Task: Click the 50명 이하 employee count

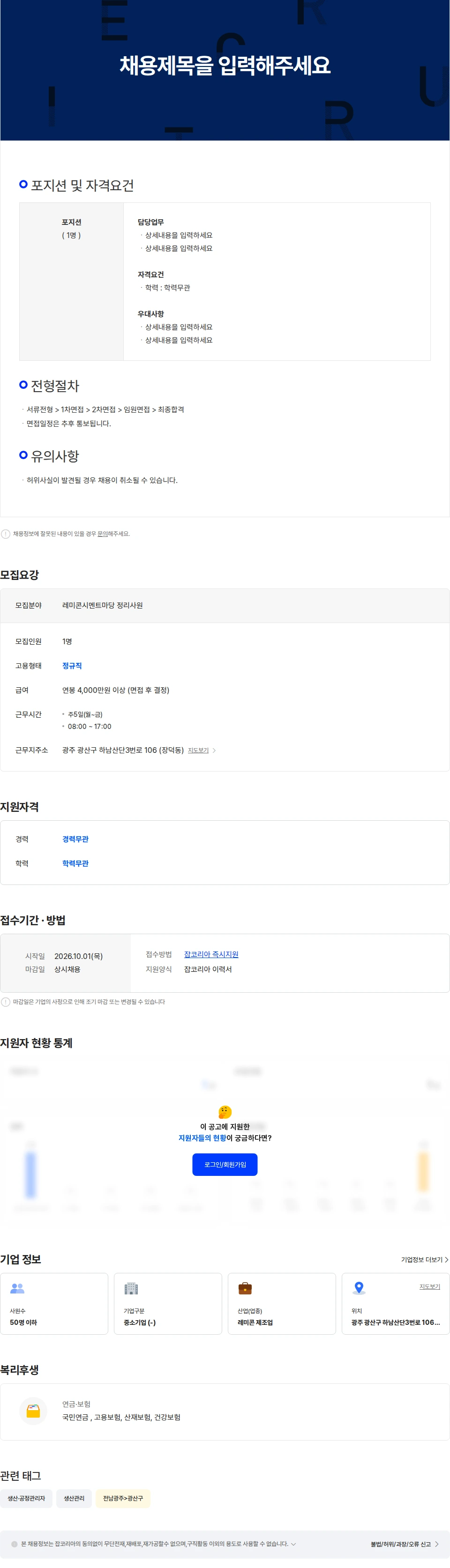Action: [23, 1322]
